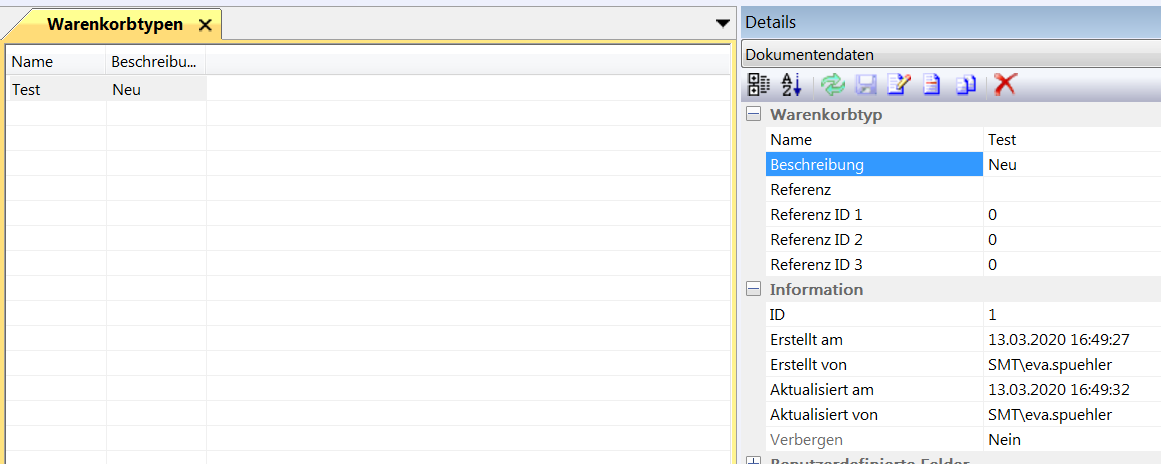Viewport: 1161px width, 464px height.
Task: Delete entry with the red X icon
Action: pyautogui.click(x=1005, y=85)
